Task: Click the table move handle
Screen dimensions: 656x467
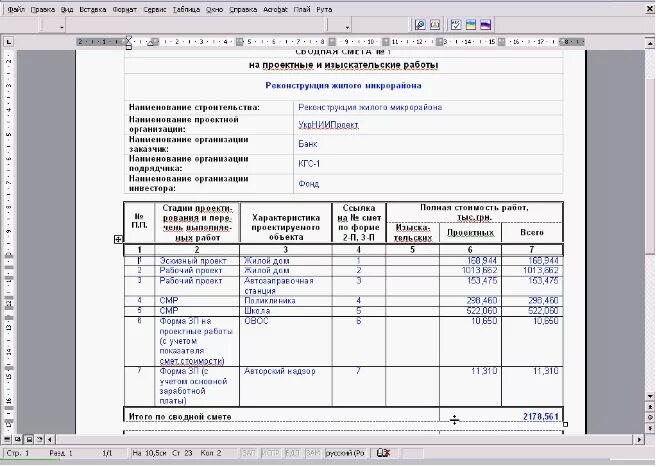Action: tap(118, 239)
